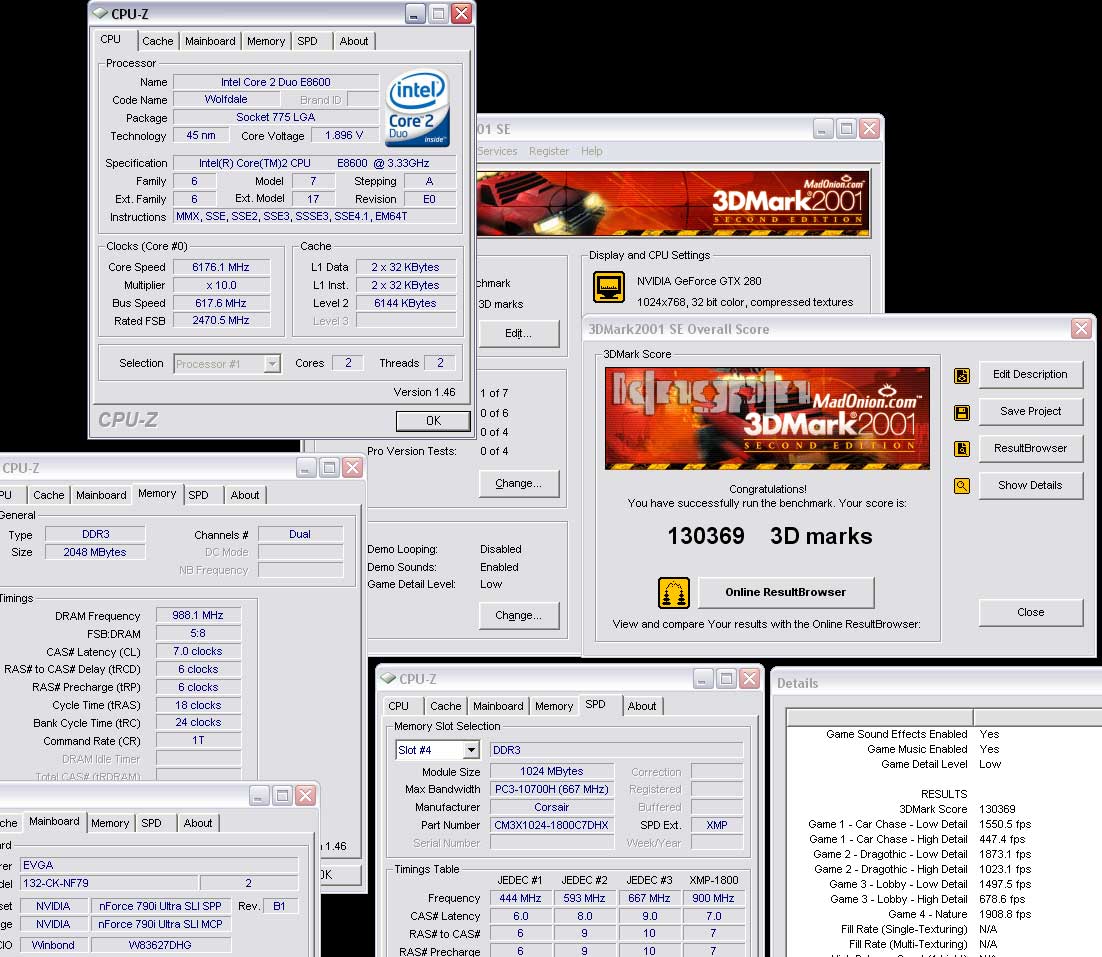Select SPD tab in Memory CPU-Z window
The height and width of the screenshot is (957, 1102).
coord(198,495)
